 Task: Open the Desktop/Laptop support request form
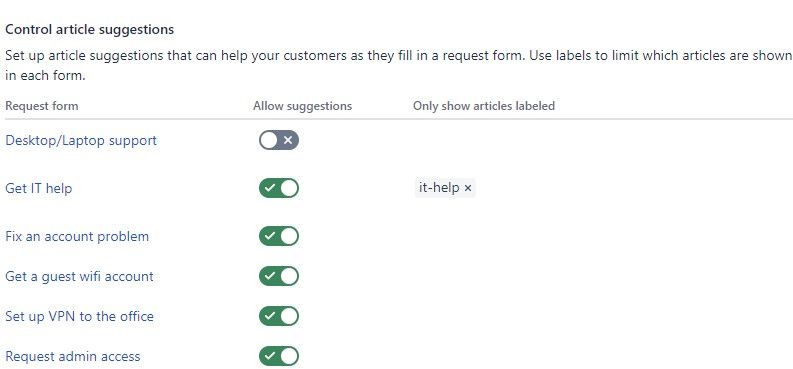(x=81, y=141)
